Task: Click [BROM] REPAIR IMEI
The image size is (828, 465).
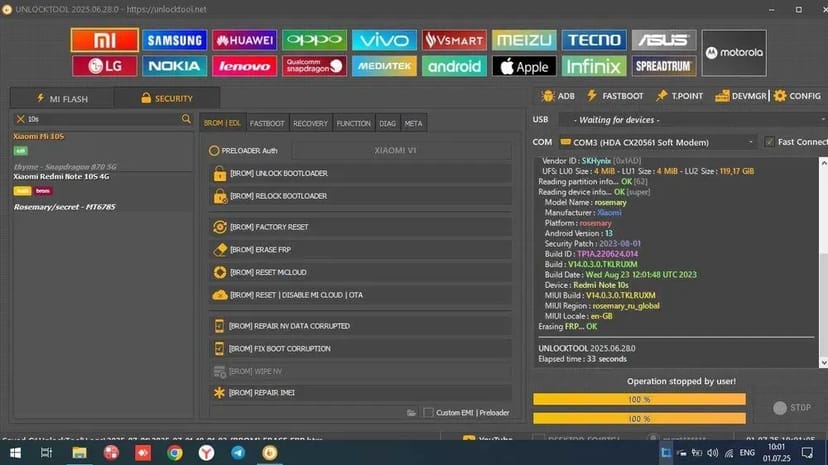Action: 360,393
